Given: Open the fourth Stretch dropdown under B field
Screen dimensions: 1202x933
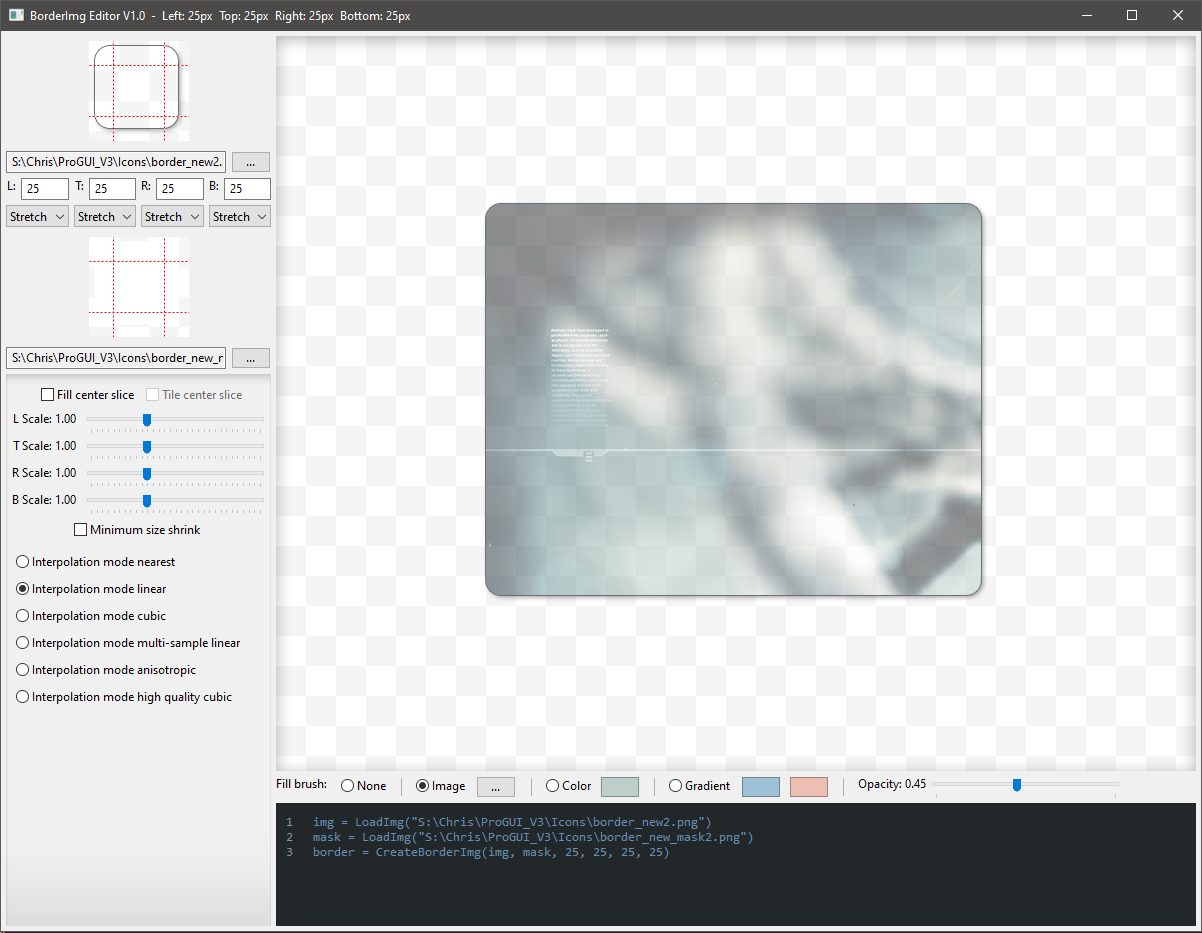Looking at the screenshot, I should point(240,216).
